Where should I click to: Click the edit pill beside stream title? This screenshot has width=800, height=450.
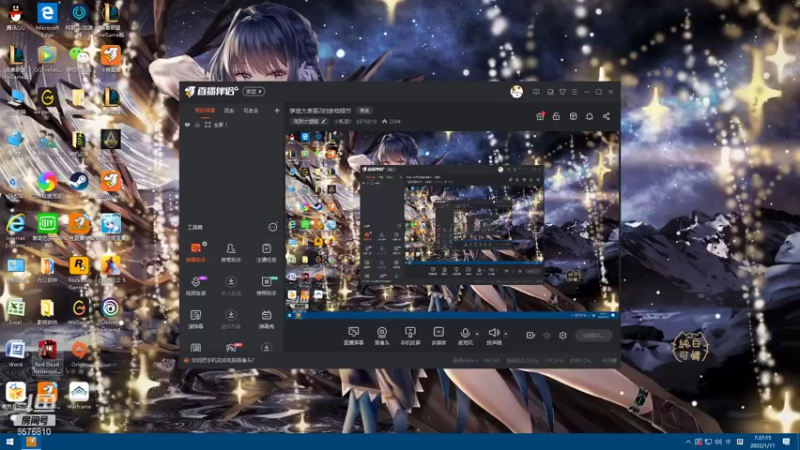[364, 110]
